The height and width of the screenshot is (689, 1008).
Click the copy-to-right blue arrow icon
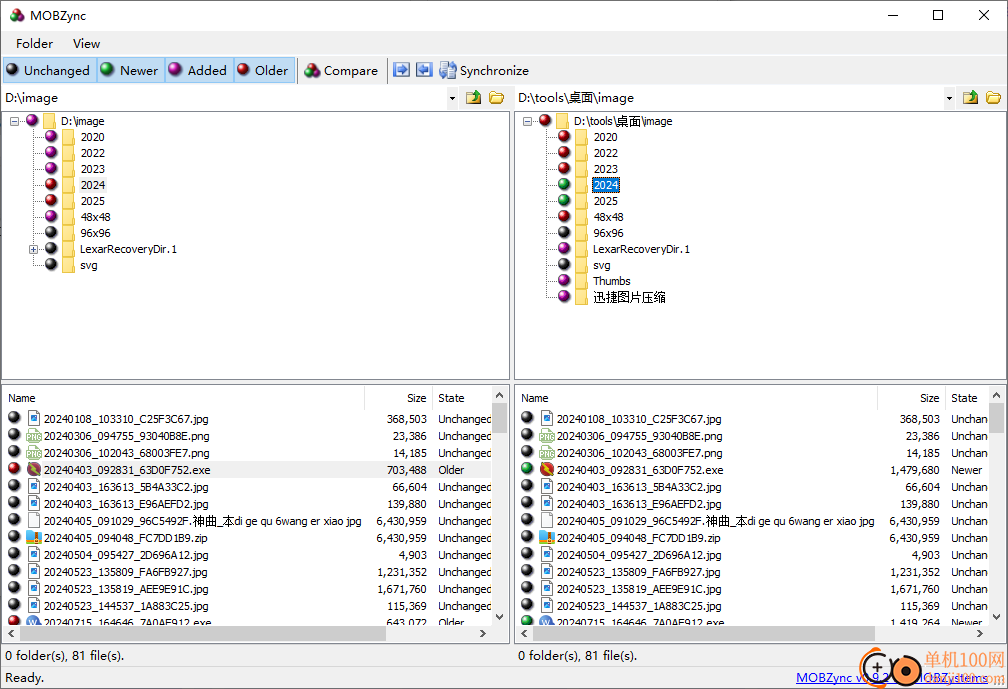coord(401,69)
